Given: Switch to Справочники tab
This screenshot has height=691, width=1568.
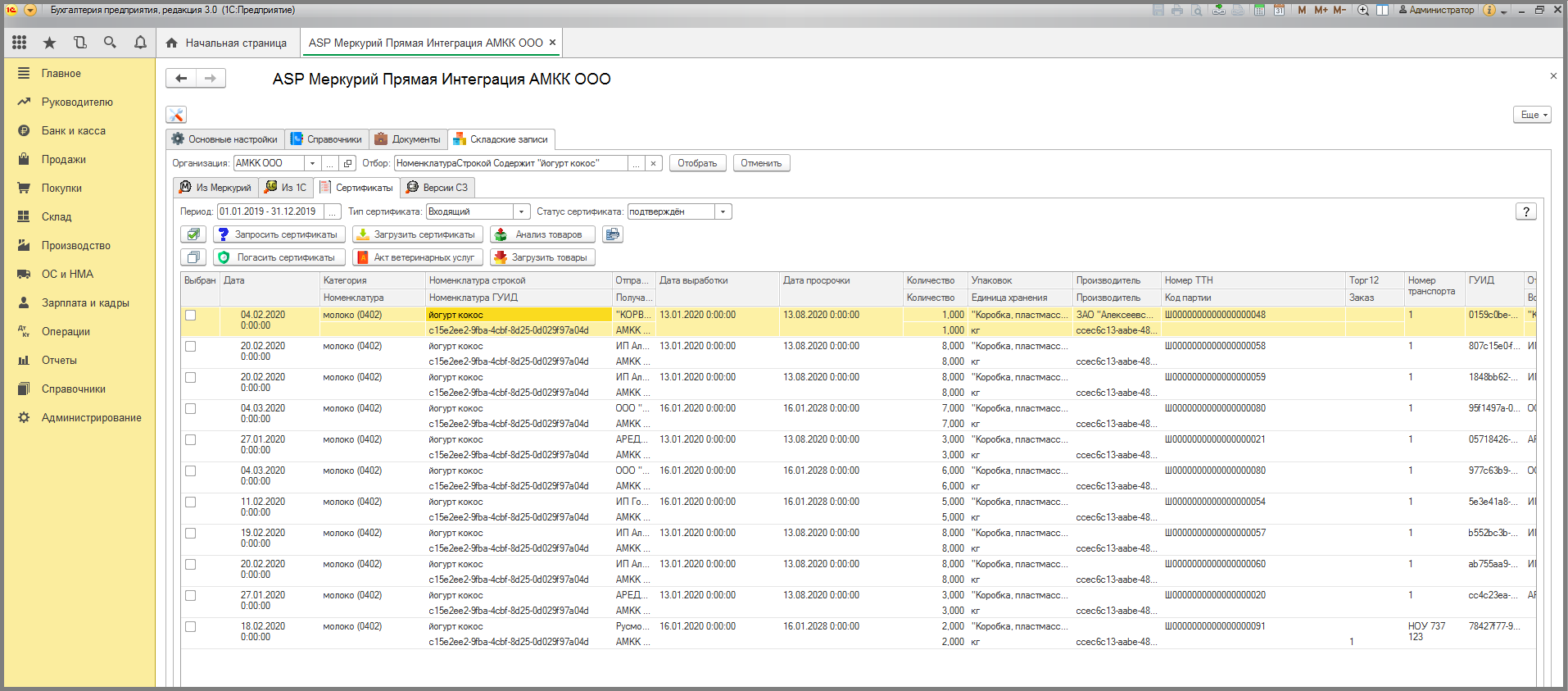Looking at the screenshot, I should point(326,139).
